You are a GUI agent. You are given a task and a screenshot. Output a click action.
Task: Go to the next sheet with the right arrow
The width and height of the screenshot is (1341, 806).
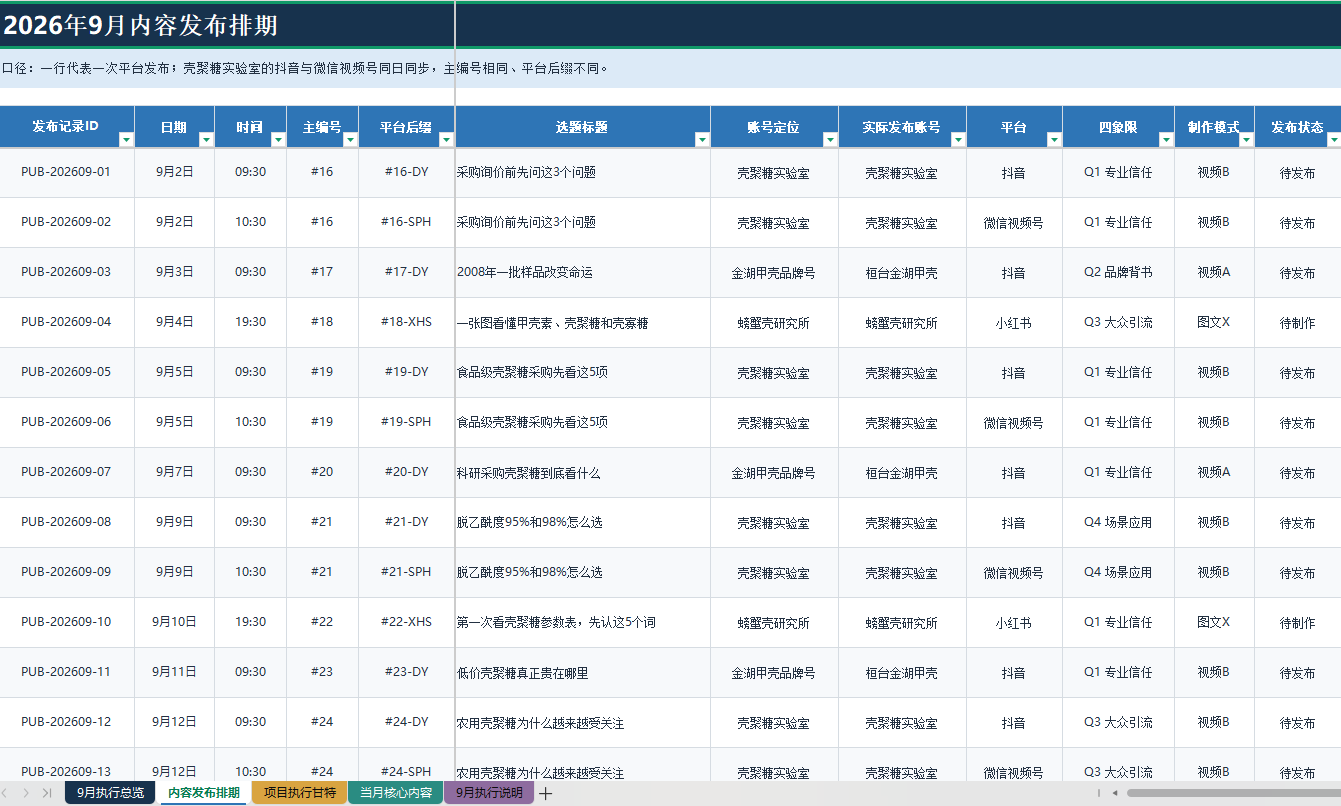click(27, 793)
